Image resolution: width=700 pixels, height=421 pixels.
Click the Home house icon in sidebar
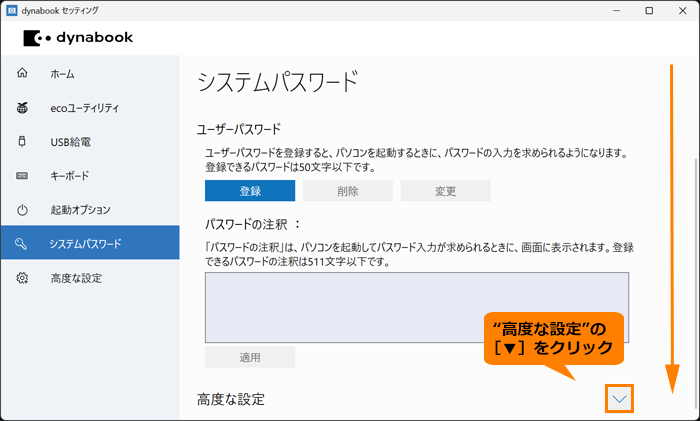22,73
